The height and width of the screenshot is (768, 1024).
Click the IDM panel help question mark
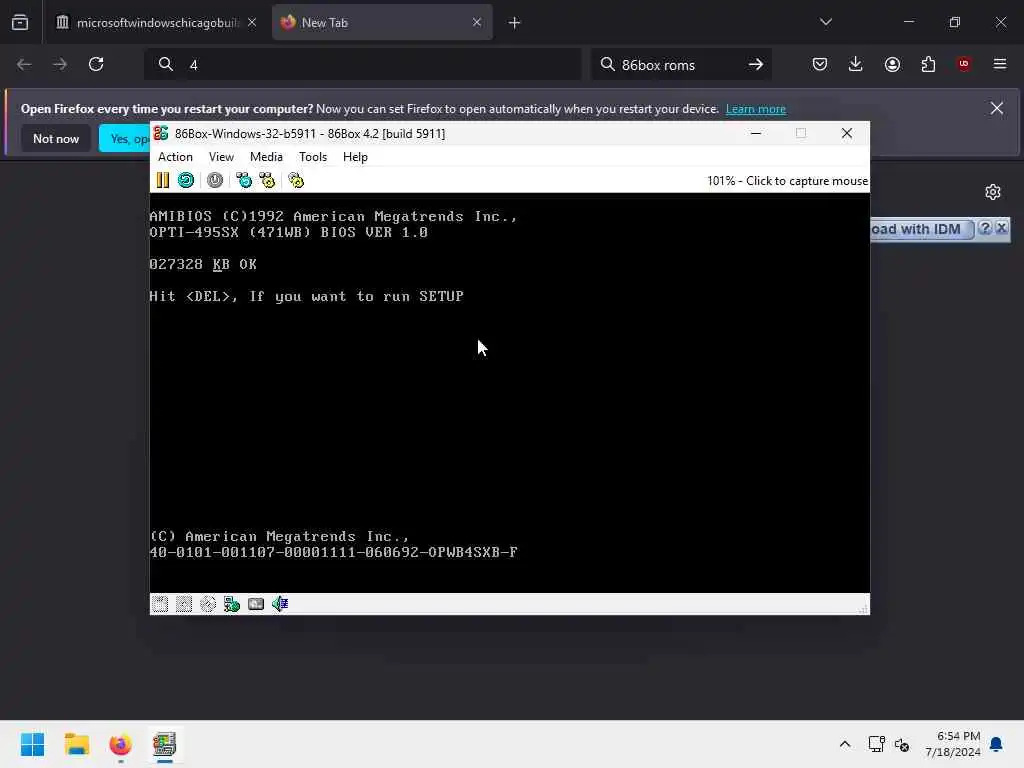point(985,228)
